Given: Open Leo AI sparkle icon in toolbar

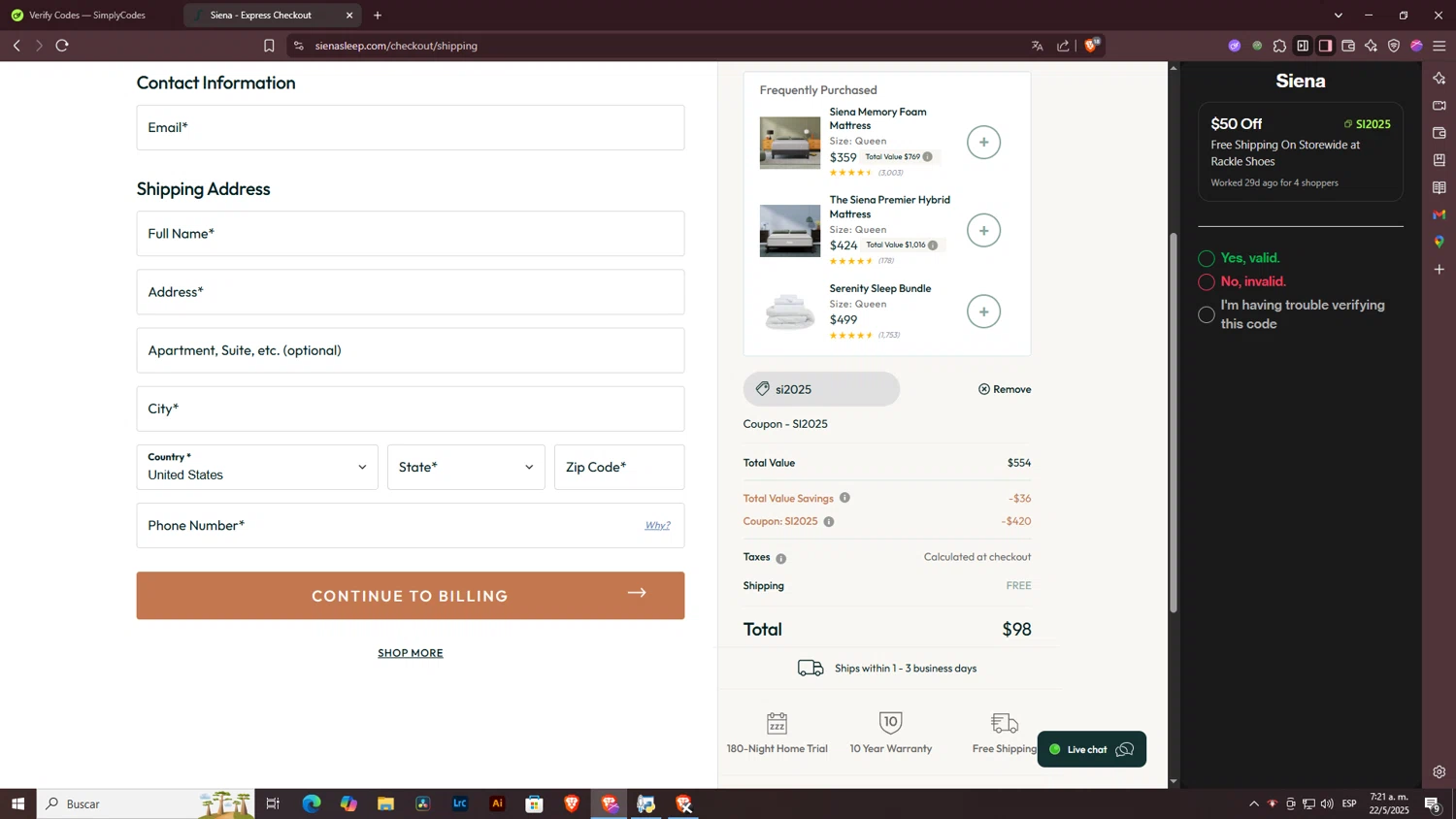Looking at the screenshot, I should [x=1371, y=46].
